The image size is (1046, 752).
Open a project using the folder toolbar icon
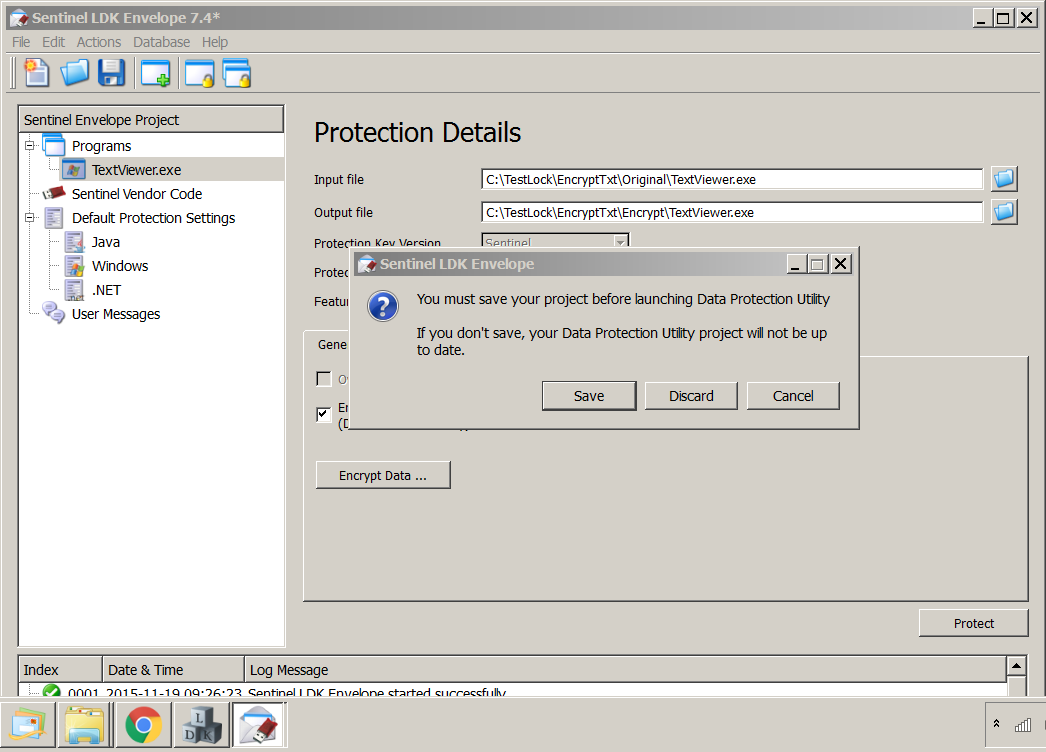tap(74, 72)
